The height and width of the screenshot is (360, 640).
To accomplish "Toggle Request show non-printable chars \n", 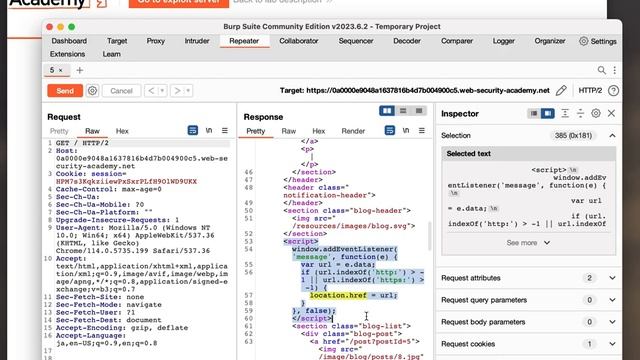I will tap(209, 131).
